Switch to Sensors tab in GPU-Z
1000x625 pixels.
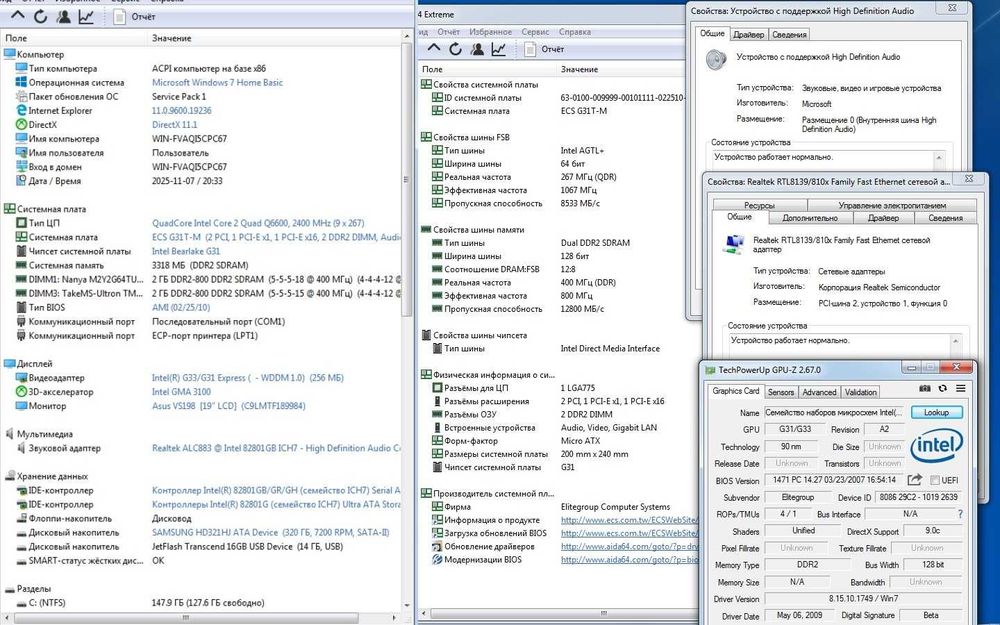[781, 392]
